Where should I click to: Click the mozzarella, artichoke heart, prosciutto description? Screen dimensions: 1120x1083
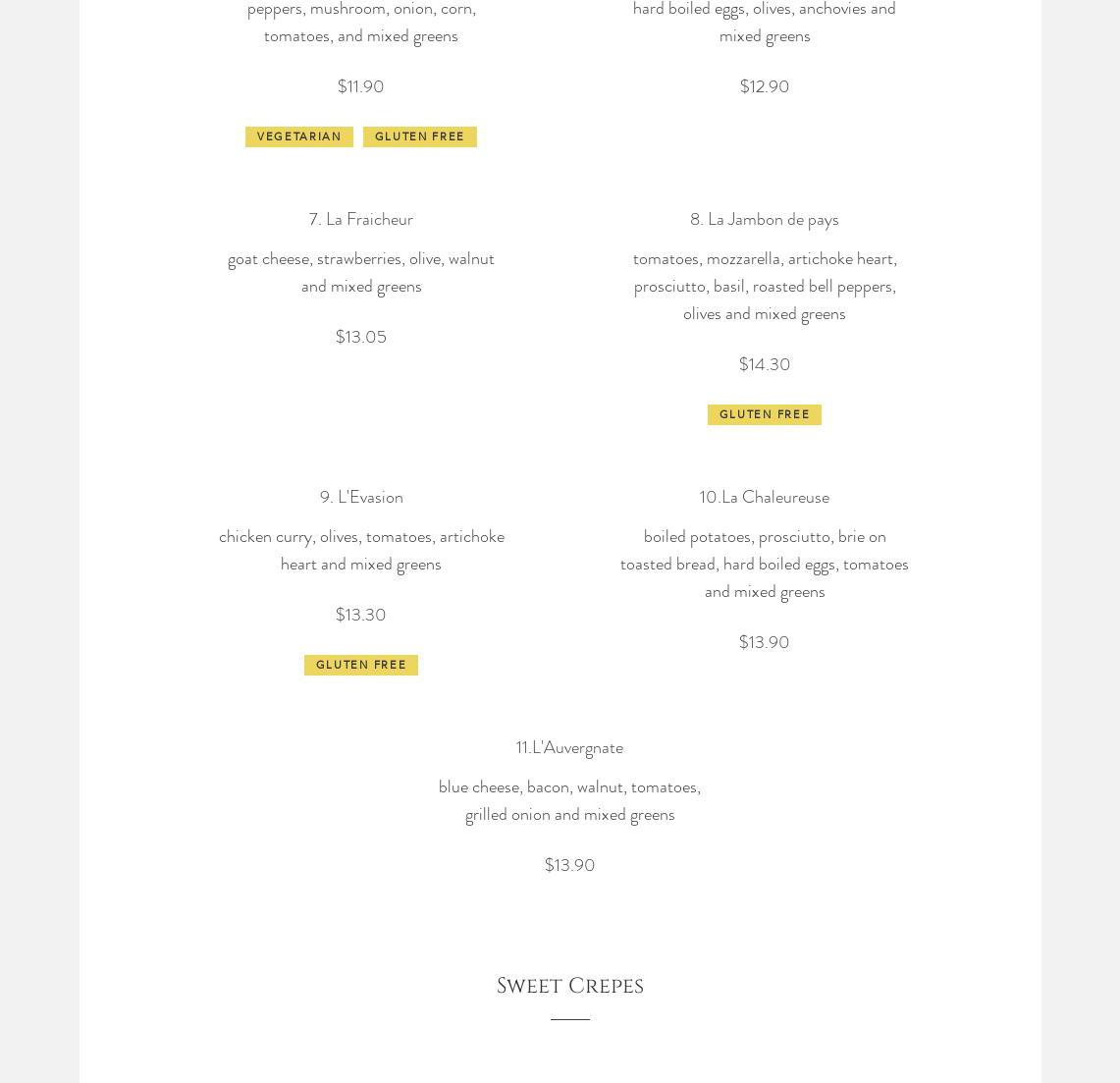764,286
